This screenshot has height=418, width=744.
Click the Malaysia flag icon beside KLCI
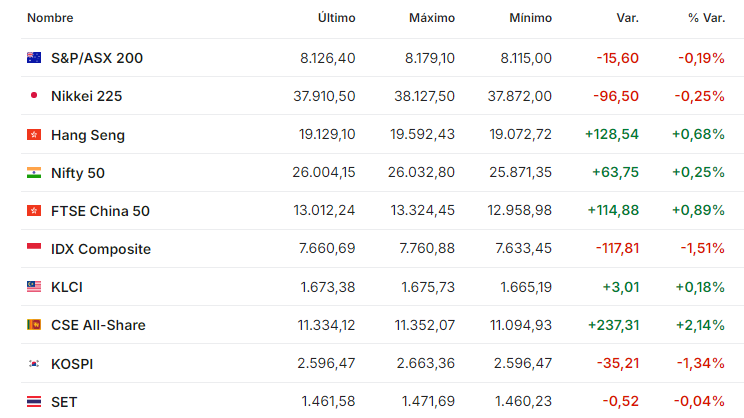(x=34, y=287)
